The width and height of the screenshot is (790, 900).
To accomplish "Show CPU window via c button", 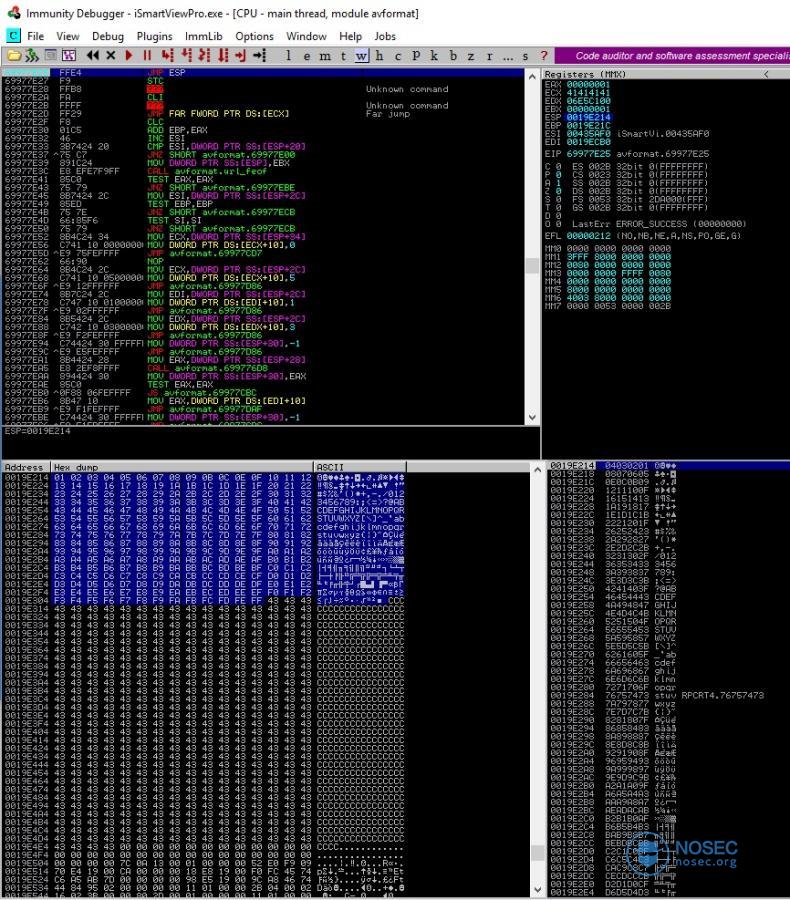I will 398,56.
